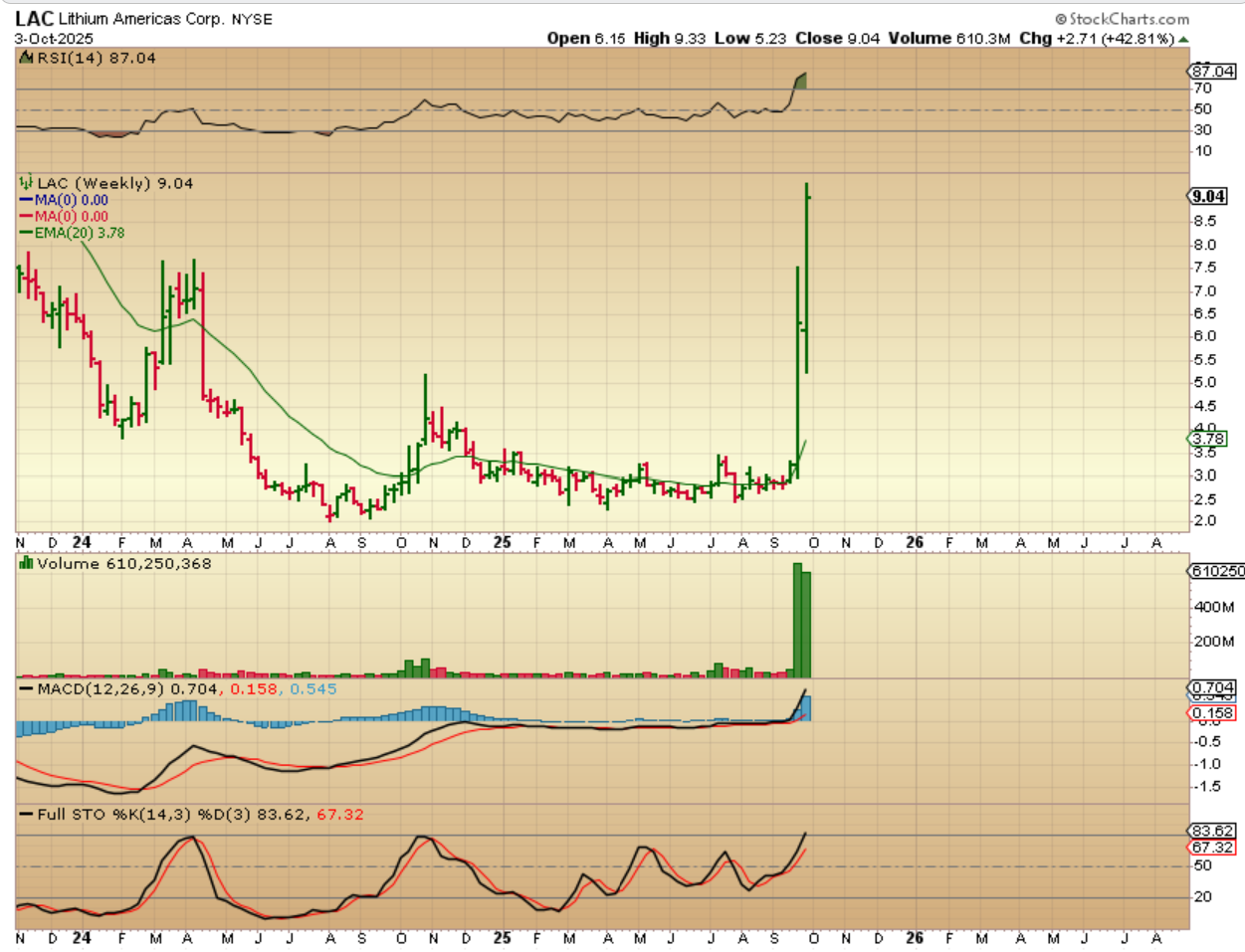Click the green up arrow beside Chg
The height and width of the screenshot is (952, 1245).
point(1183,39)
